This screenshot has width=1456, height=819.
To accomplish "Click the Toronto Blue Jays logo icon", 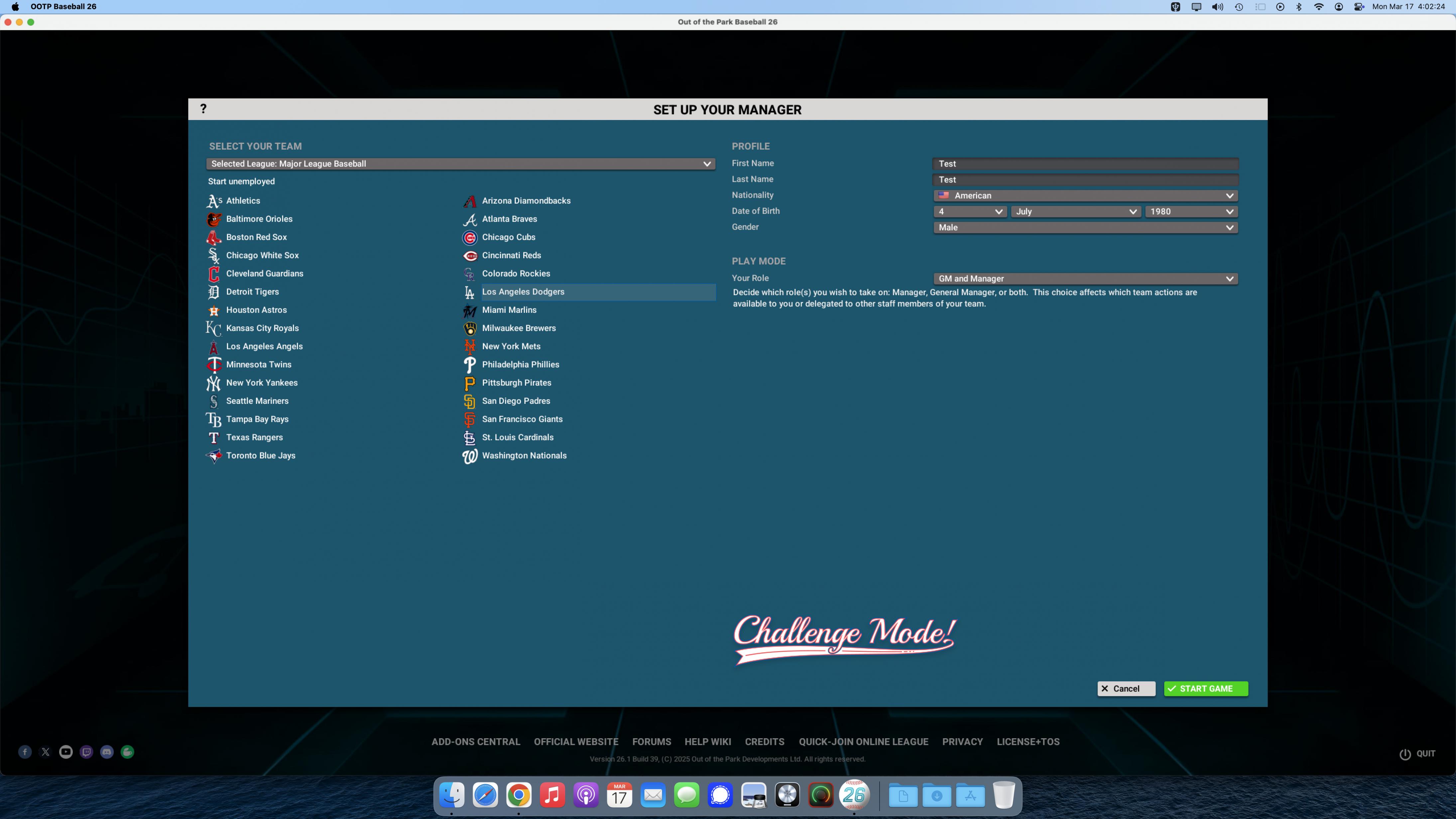I will [x=213, y=456].
